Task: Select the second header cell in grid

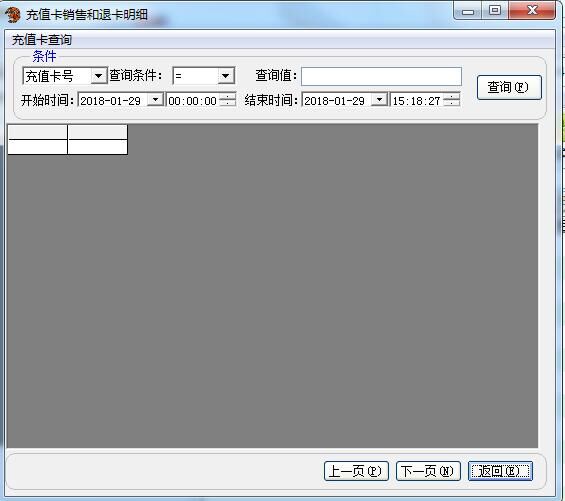Action: pos(98,132)
